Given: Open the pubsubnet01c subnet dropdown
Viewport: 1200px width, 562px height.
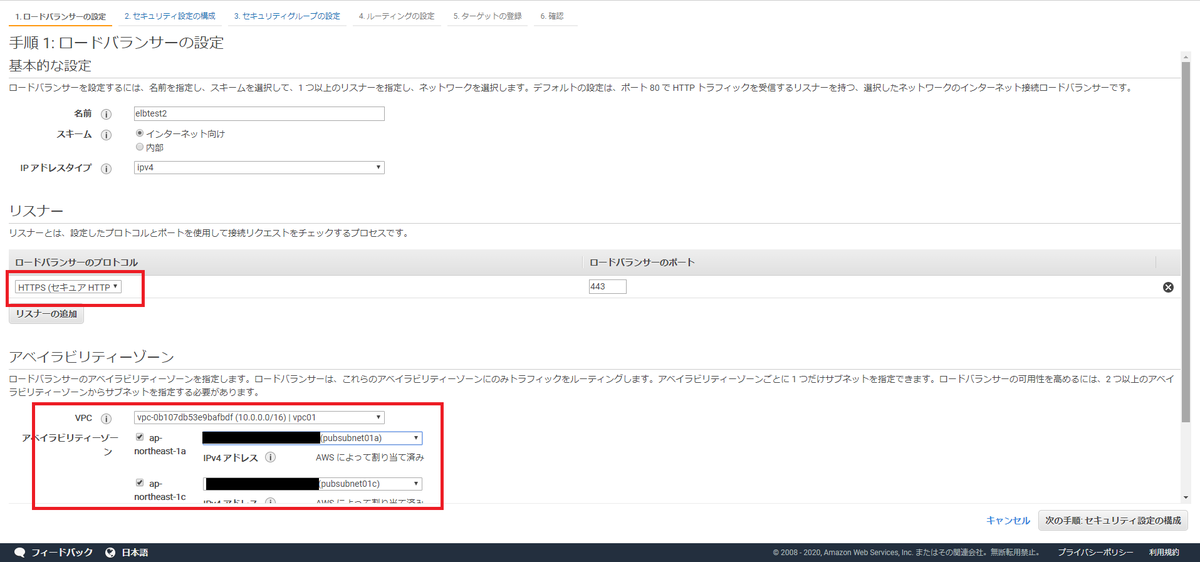Looking at the screenshot, I should (x=312, y=484).
